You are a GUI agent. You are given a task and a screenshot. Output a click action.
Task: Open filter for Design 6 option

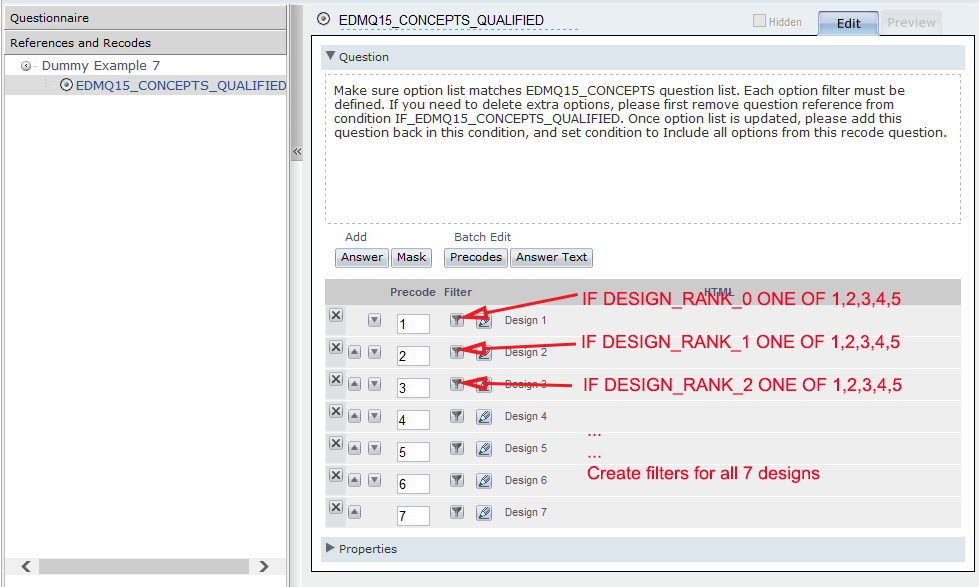tap(457, 480)
